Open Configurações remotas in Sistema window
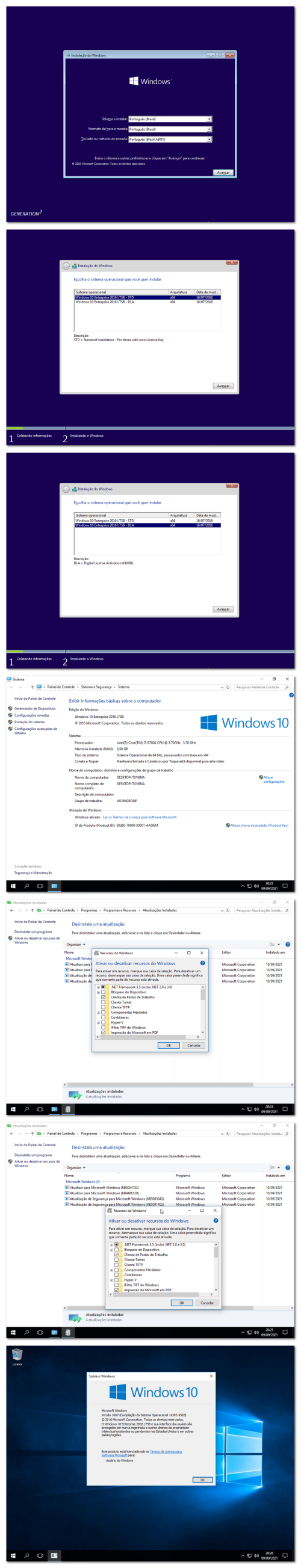This screenshot has width=301, height=1568. pos(32,715)
